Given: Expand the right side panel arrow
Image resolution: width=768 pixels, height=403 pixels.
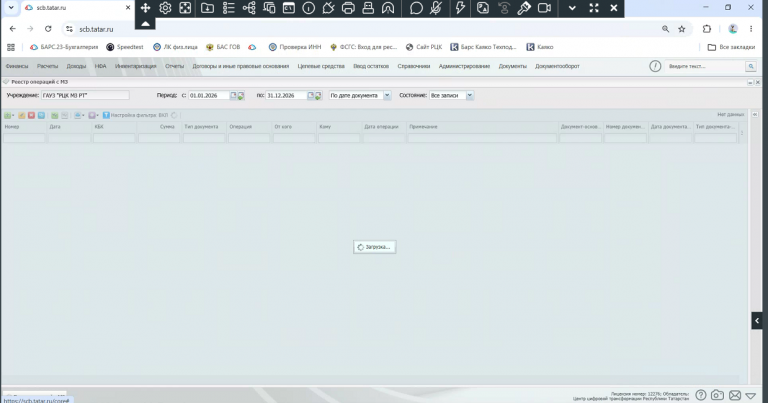Looking at the screenshot, I should click(x=757, y=321).
